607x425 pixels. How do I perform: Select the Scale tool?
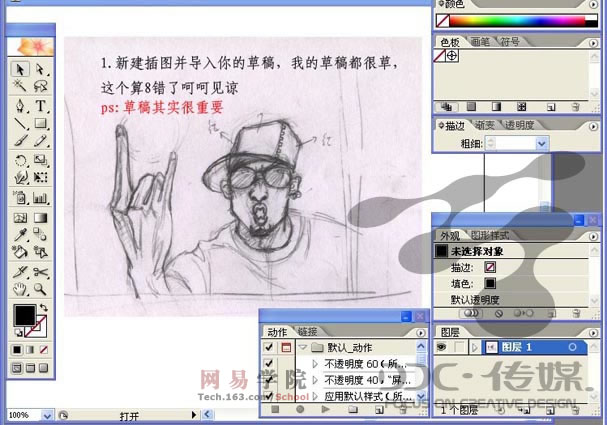click(x=40, y=160)
